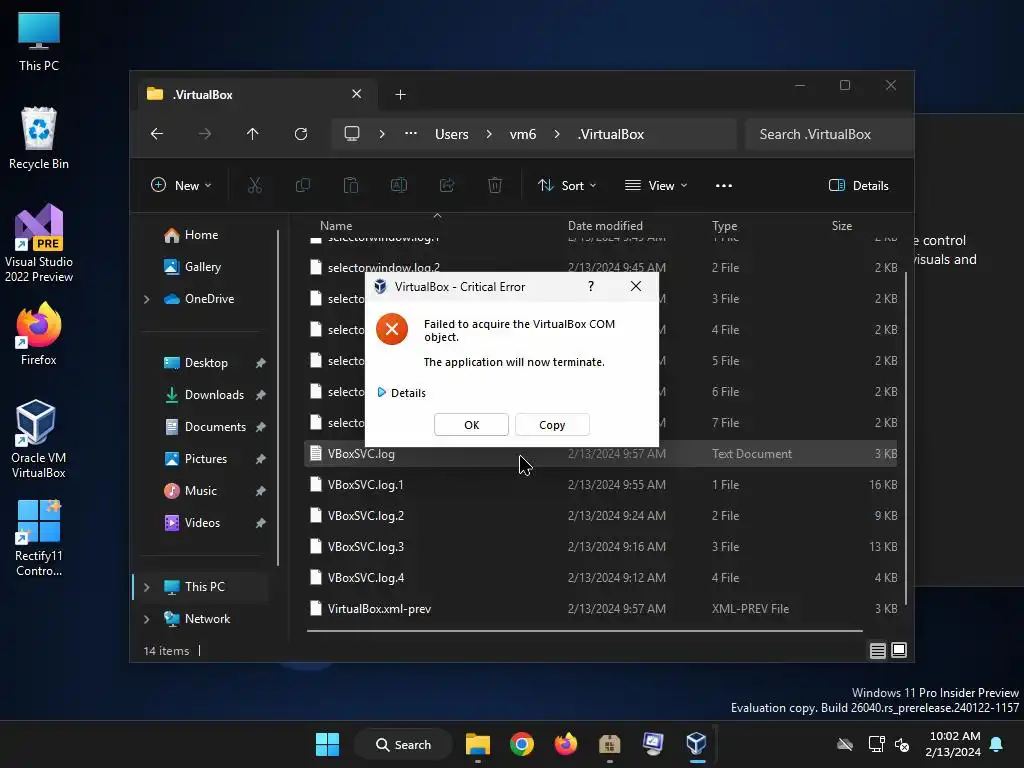
Task: Click vm6 in the breadcrumb path
Action: point(522,134)
